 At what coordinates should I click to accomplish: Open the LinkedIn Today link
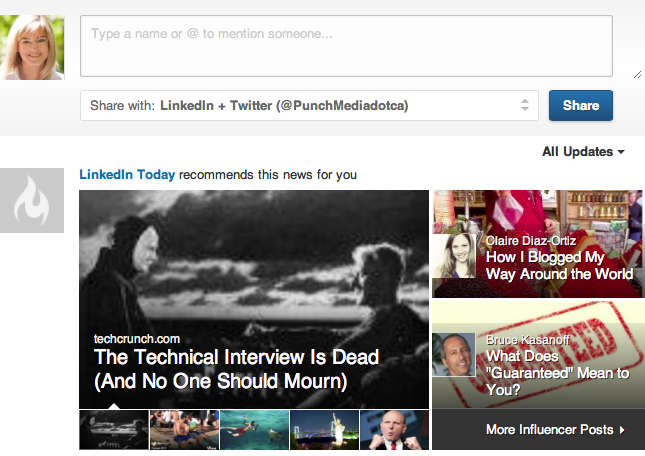click(127, 175)
